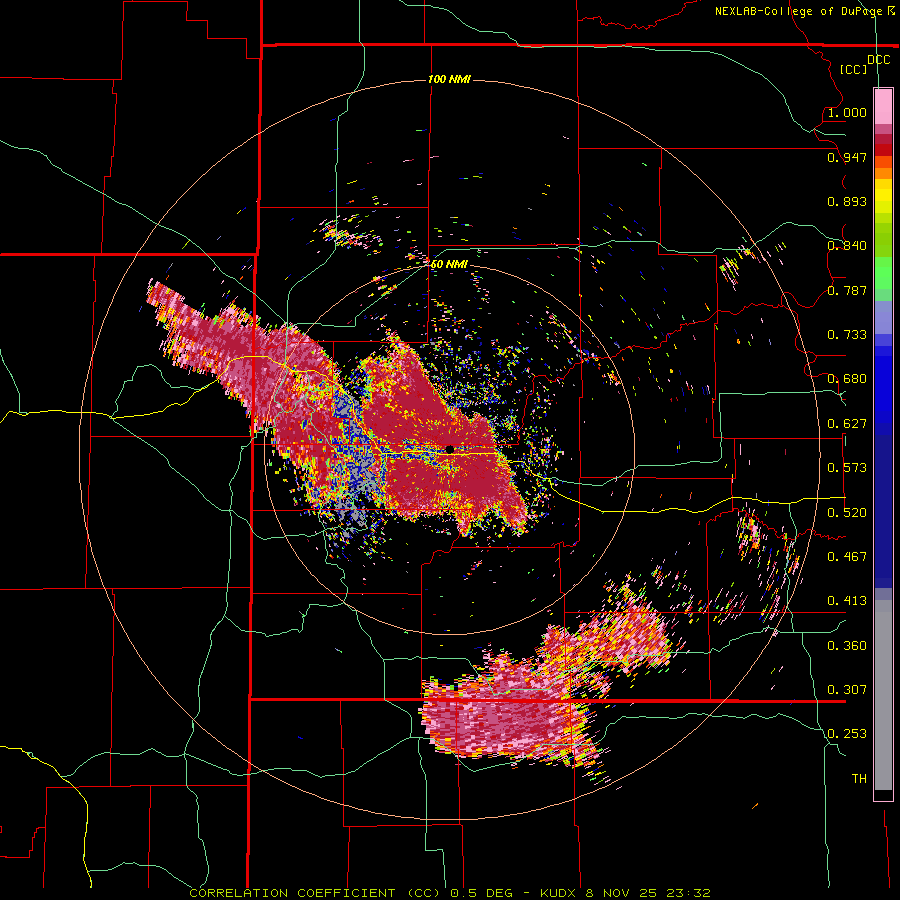Select the 0.573 color scale value
The width and height of the screenshot is (900, 900).
pyautogui.click(x=847, y=468)
